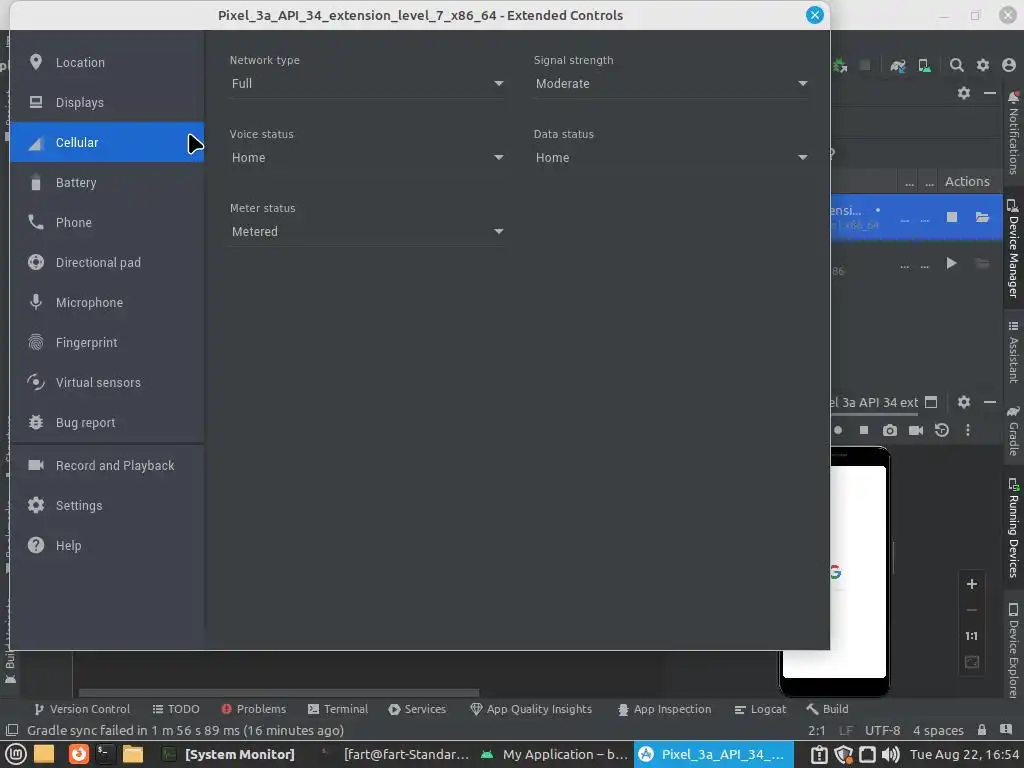Viewport: 1024px width, 768px height.
Task: Open the Version Control tool window
Action: click(82, 709)
